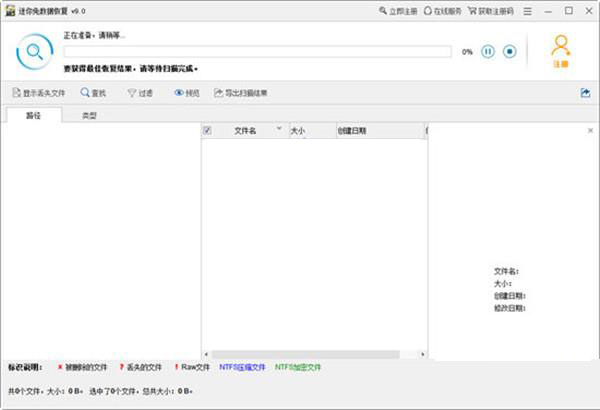The image size is (600, 410).
Task: Sort by the 文件名 column header
Action: click(x=245, y=131)
